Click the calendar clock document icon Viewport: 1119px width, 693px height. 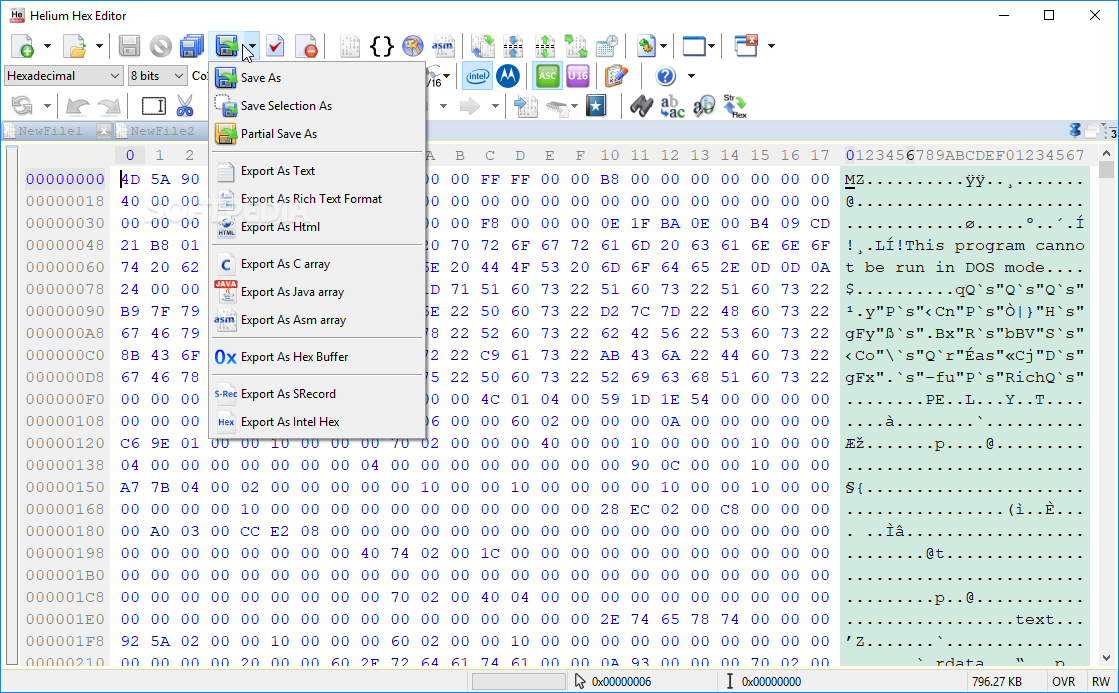point(607,46)
